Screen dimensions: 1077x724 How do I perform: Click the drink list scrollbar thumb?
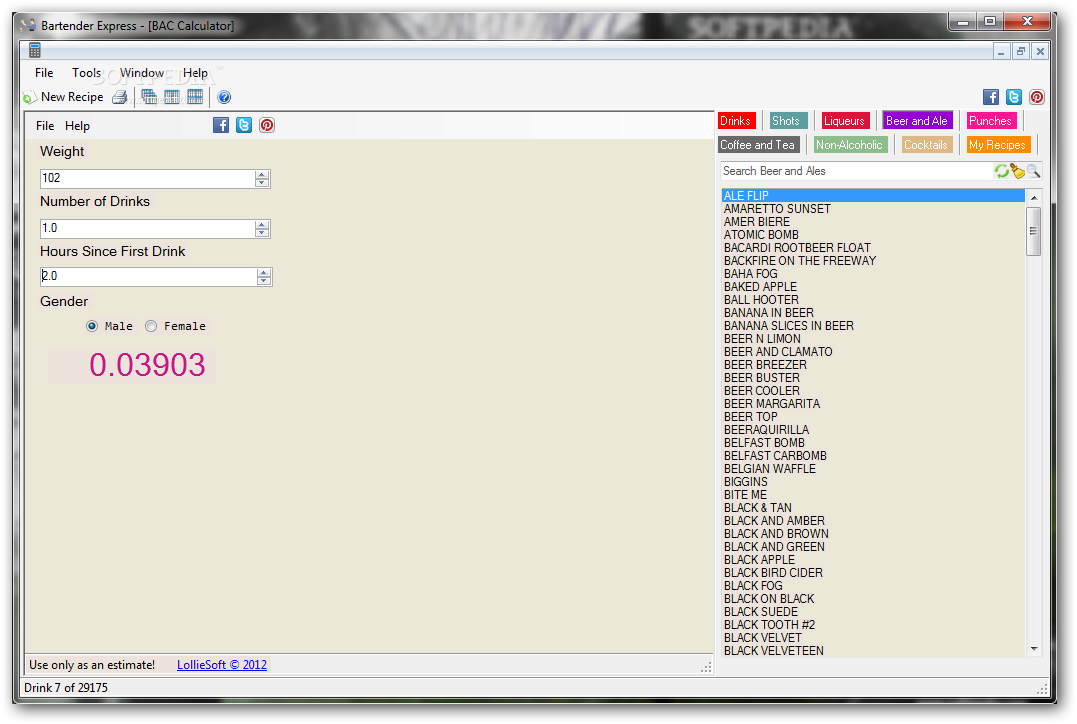tap(1034, 231)
